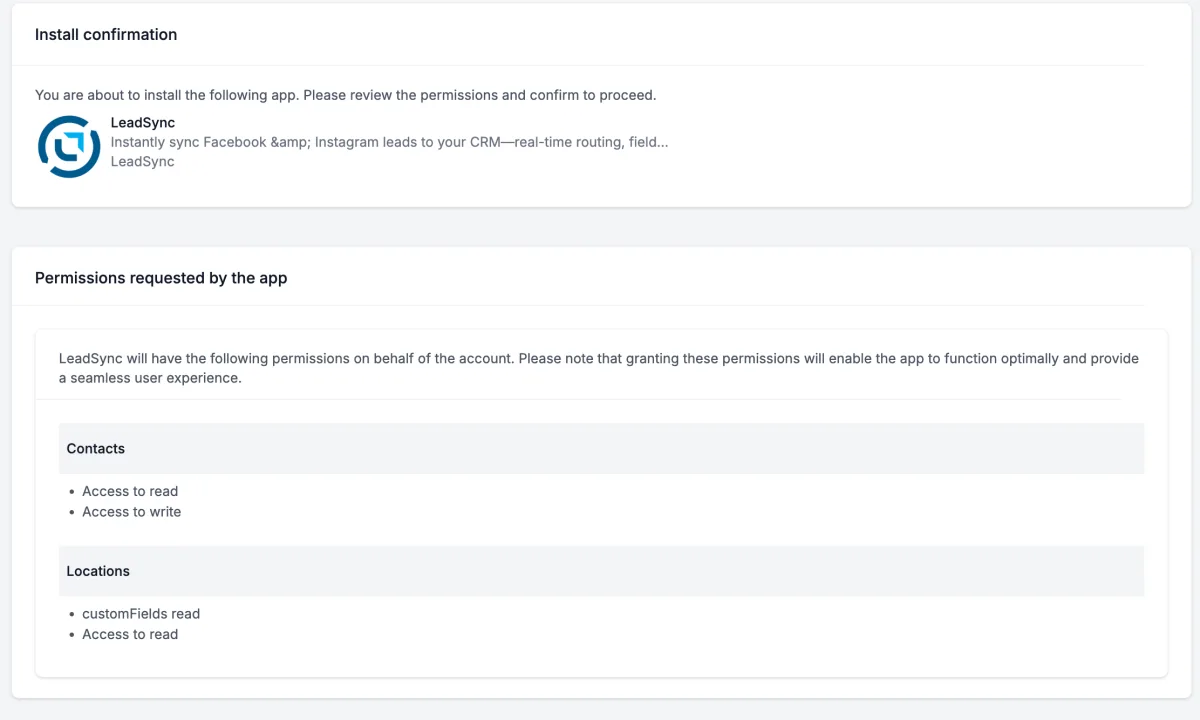Select the bold LeadSync app name

point(143,123)
